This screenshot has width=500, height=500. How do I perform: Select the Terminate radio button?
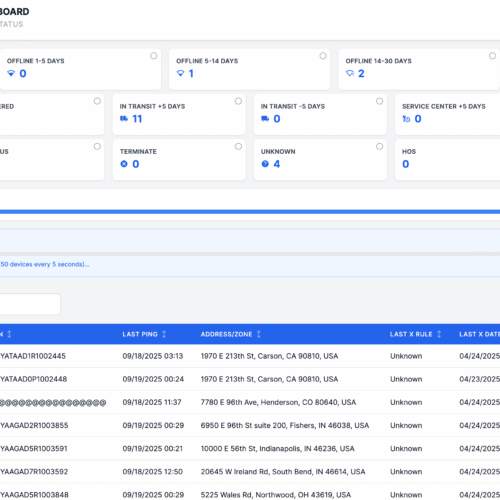click(238, 146)
